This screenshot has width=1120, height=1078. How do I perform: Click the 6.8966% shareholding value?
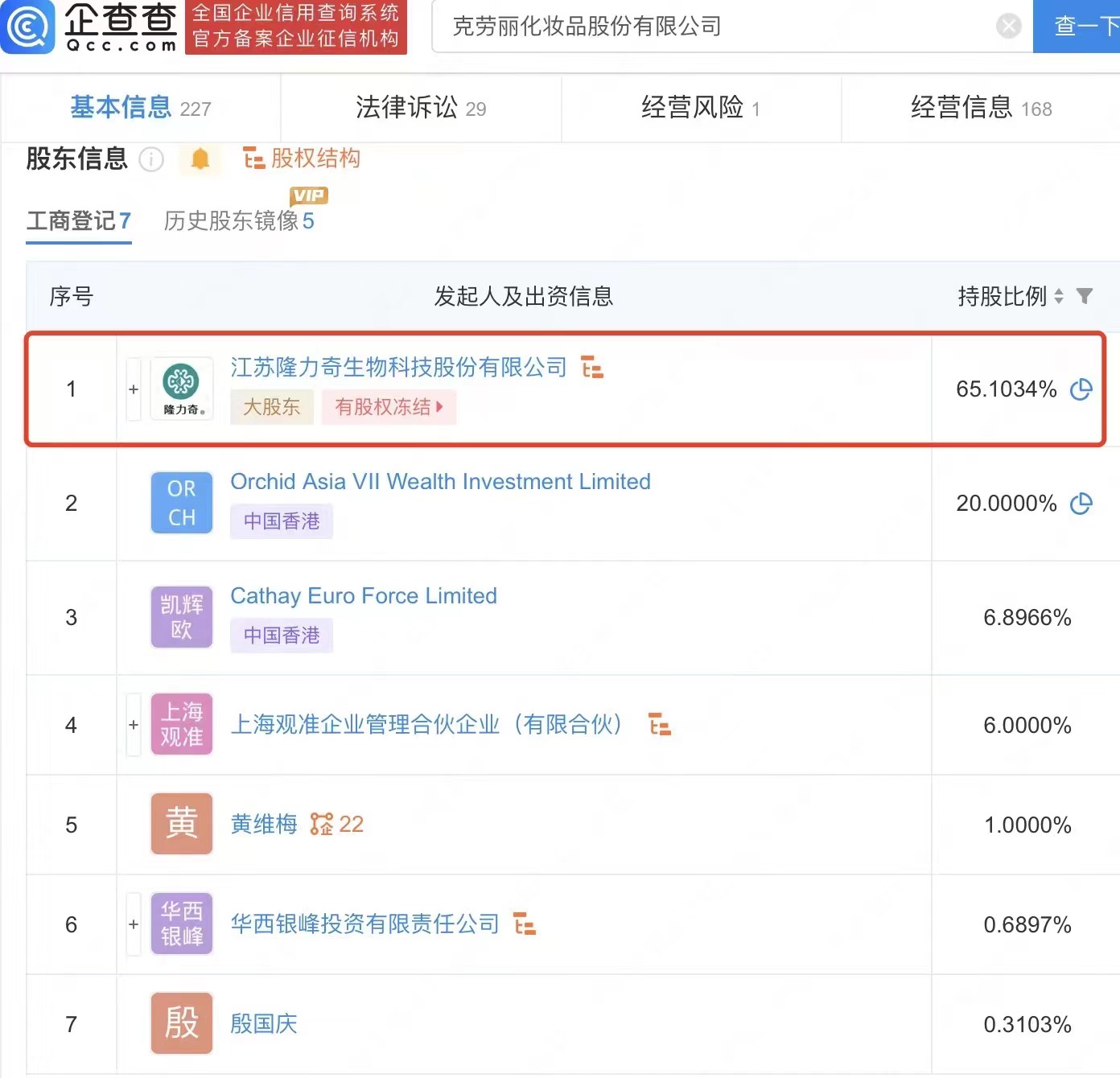tap(1027, 618)
